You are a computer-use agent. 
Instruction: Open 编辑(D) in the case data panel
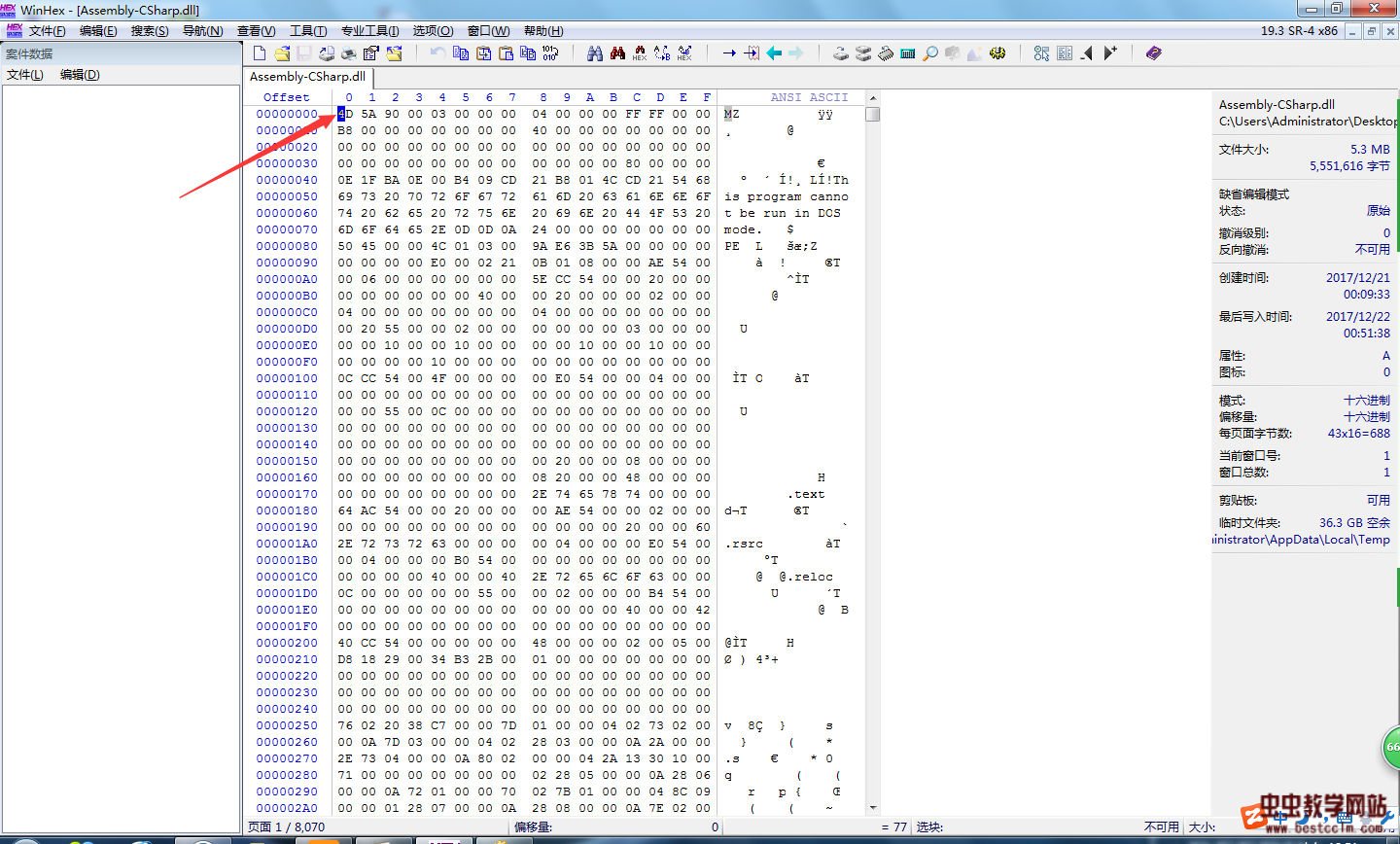coord(80,75)
